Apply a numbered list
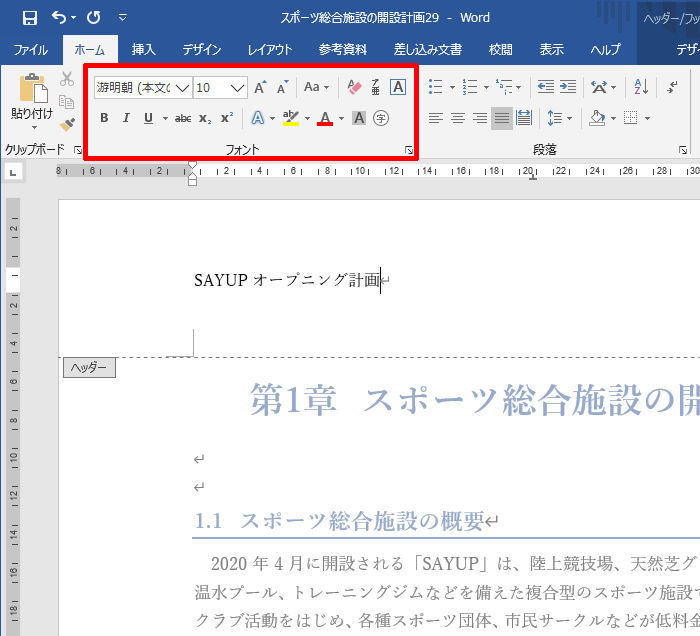 click(x=470, y=87)
